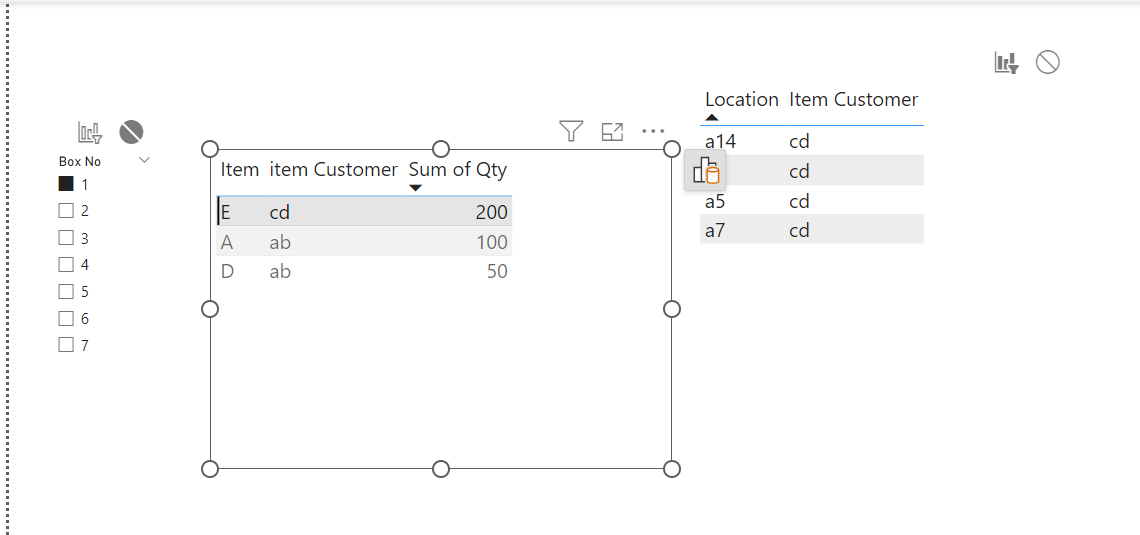Click the None interaction icon above Location table
The height and width of the screenshot is (535, 1140).
point(1048,63)
